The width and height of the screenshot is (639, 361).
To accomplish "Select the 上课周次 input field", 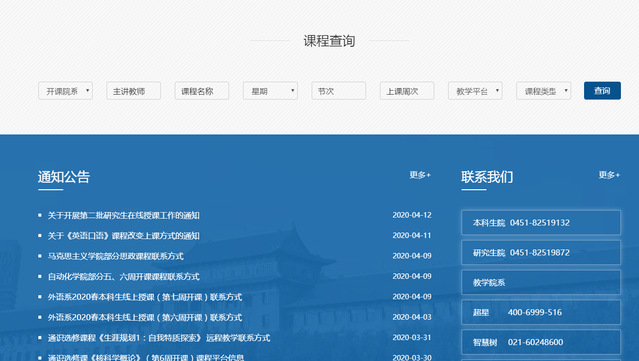I will 407,91.
